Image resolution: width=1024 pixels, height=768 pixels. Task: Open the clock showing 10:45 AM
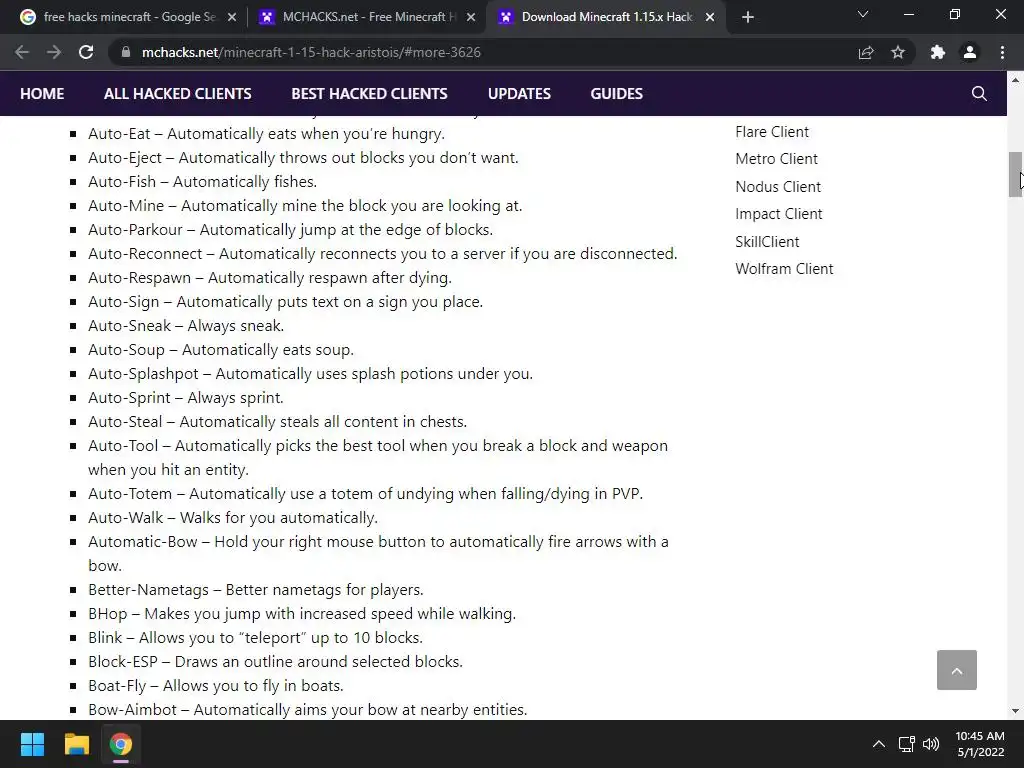point(980,744)
